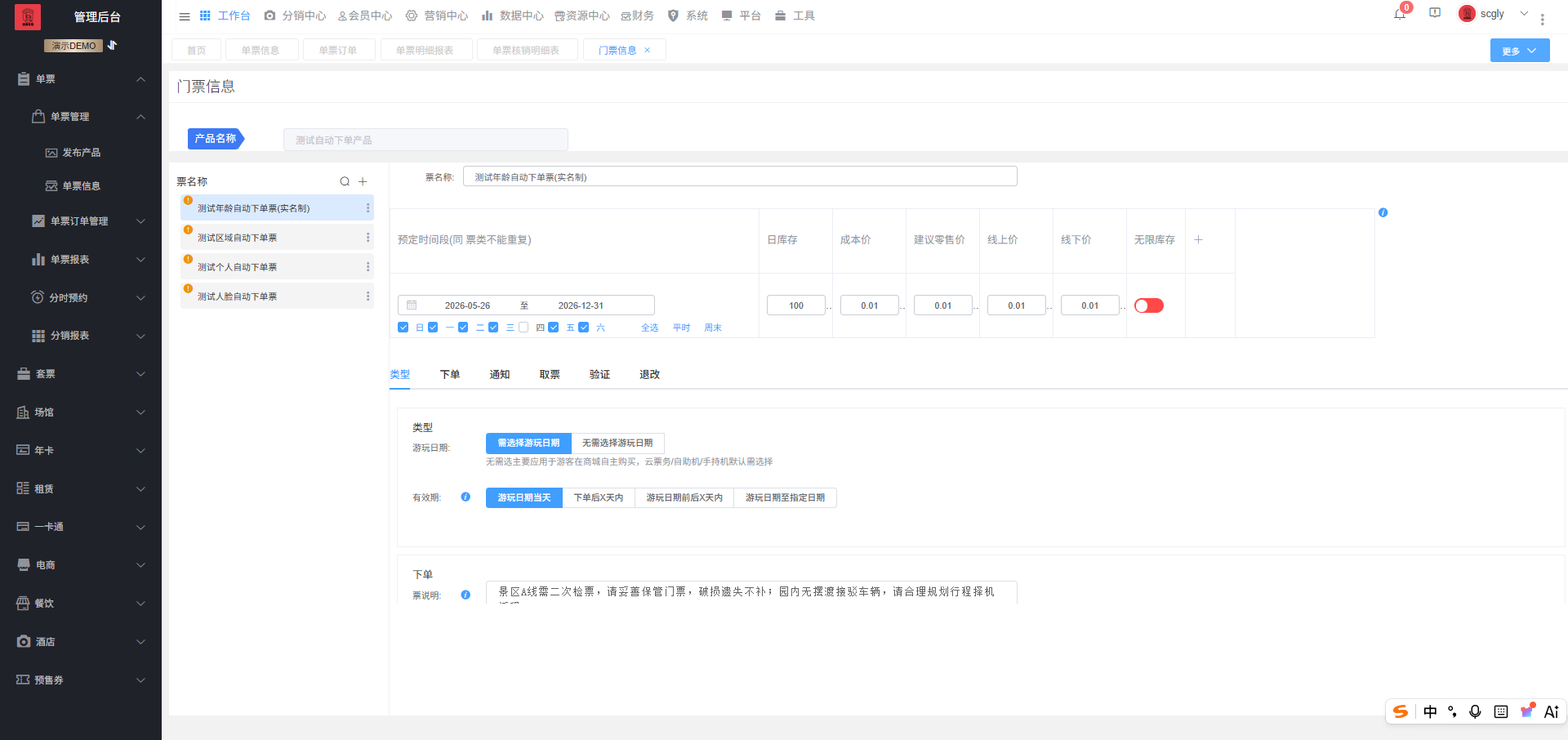This screenshot has width=1568, height=740.
Task: Open the notification bell
Action: [x=1400, y=14]
